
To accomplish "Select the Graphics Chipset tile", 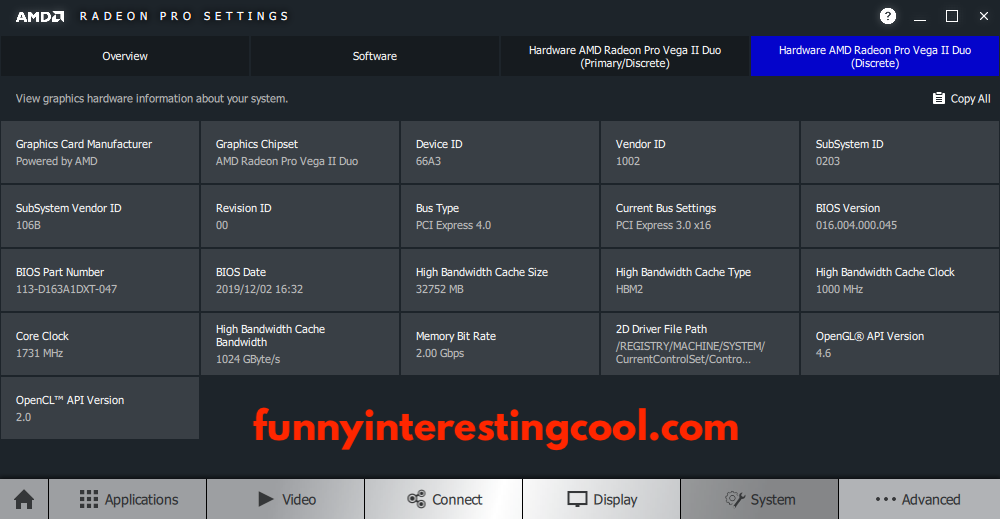I will coord(300,152).
